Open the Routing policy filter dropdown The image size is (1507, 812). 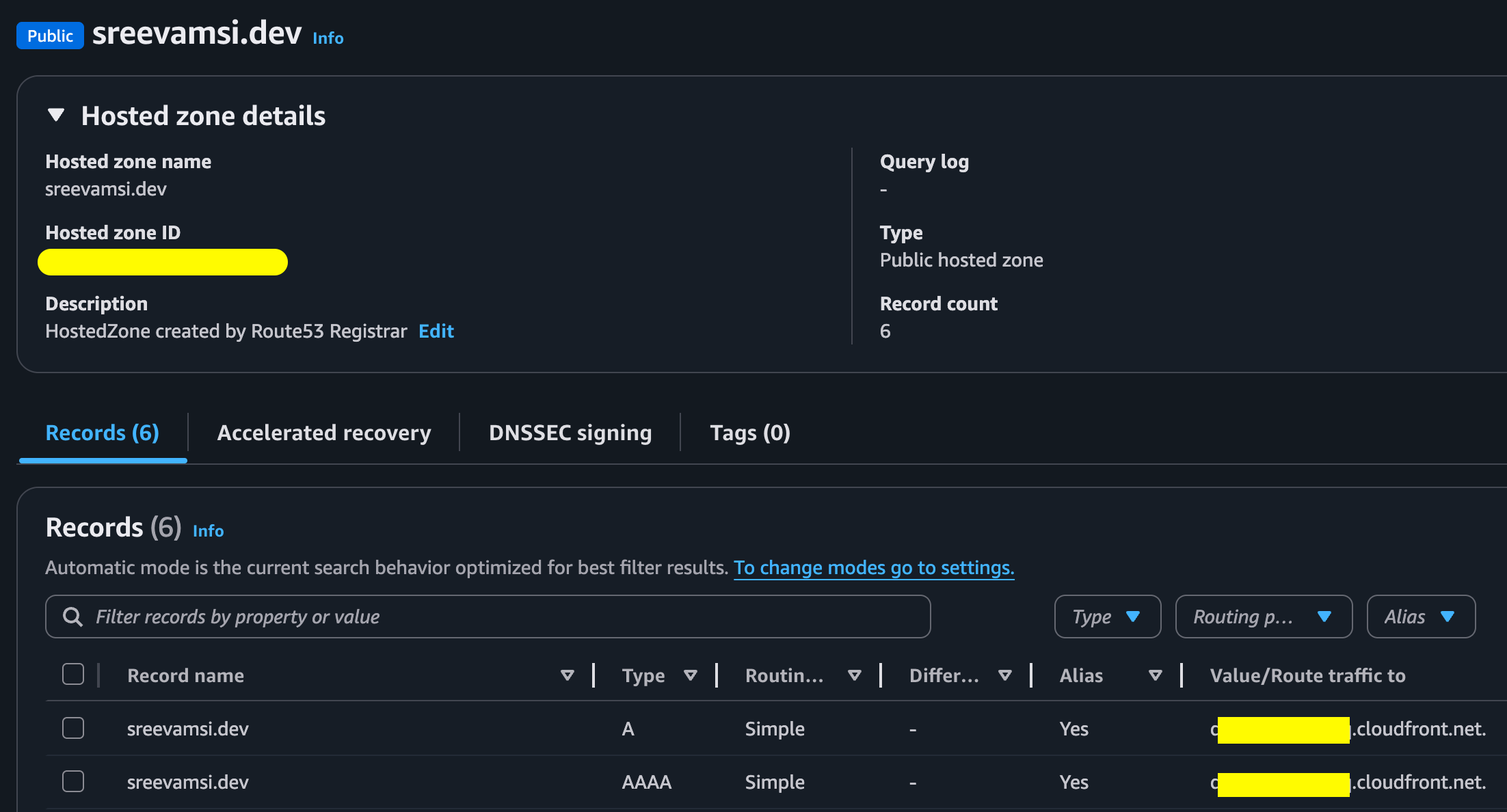point(1264,617)
